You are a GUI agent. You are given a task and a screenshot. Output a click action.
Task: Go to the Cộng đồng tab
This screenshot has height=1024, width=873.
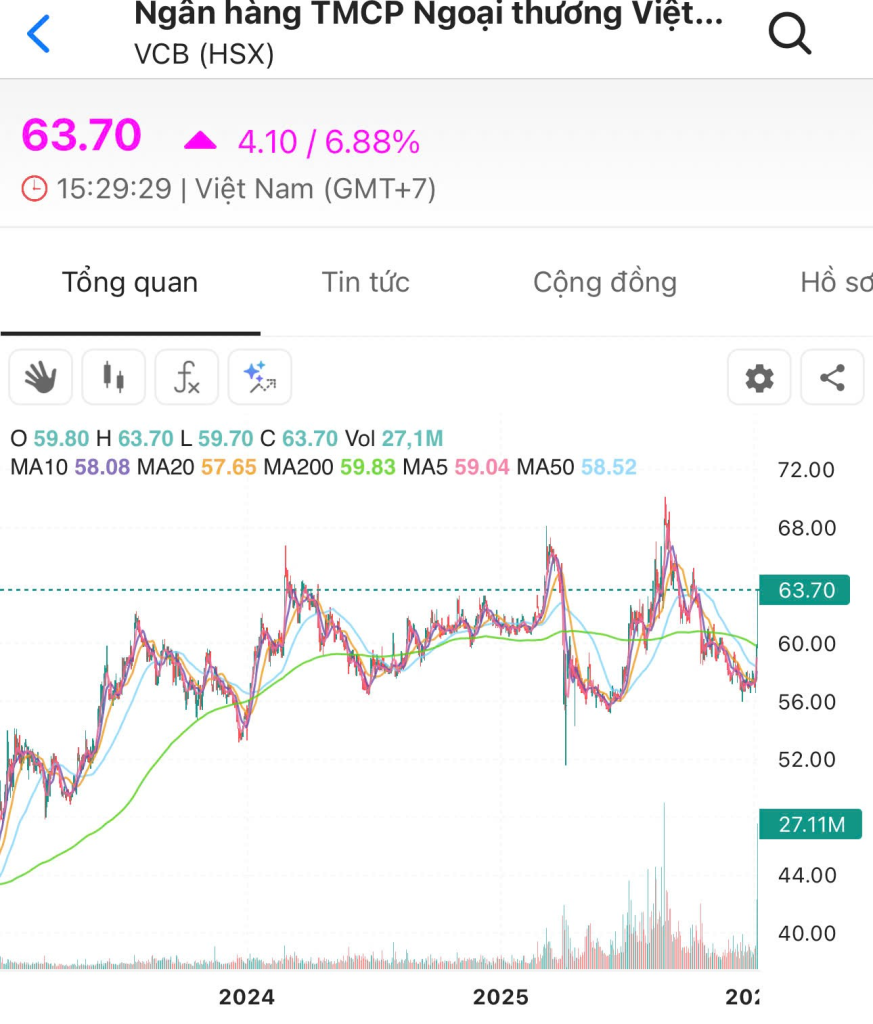coord(604,282)
